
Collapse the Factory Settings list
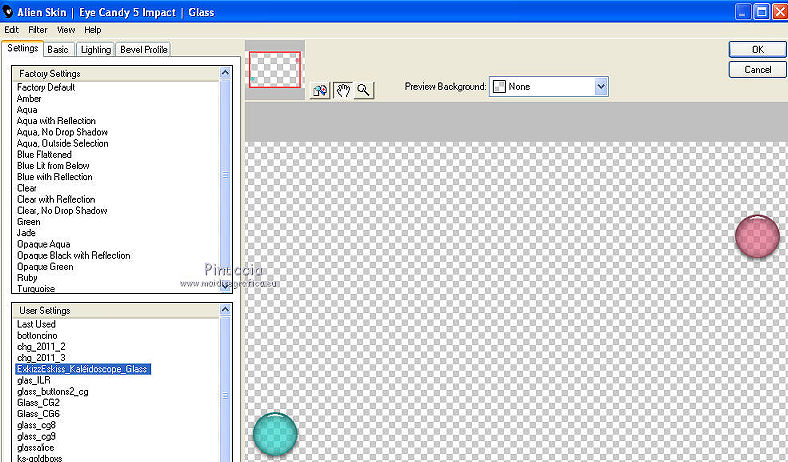click(225, 73)
